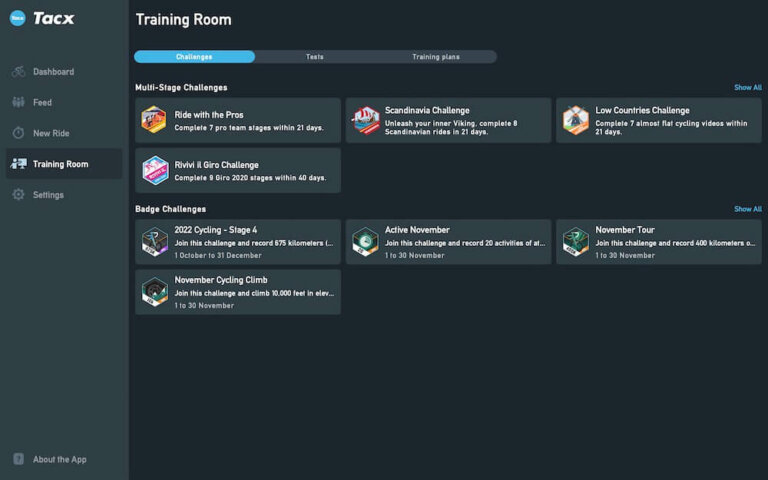Open the November Tour challenge card
Screen dimensions: 768x480
click(x=658, y=242)
